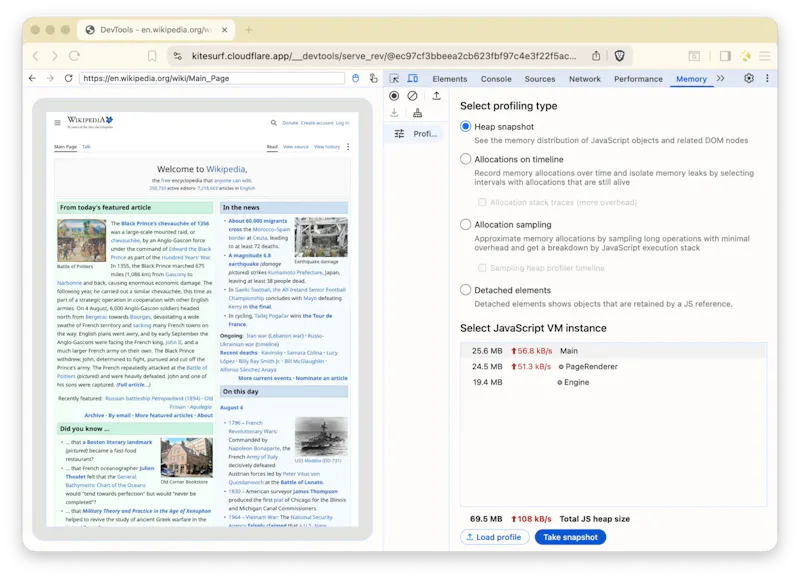The image size is (800, 579).
Task: Check Allocation stack traces checkbox
Action: coord(482,203)
